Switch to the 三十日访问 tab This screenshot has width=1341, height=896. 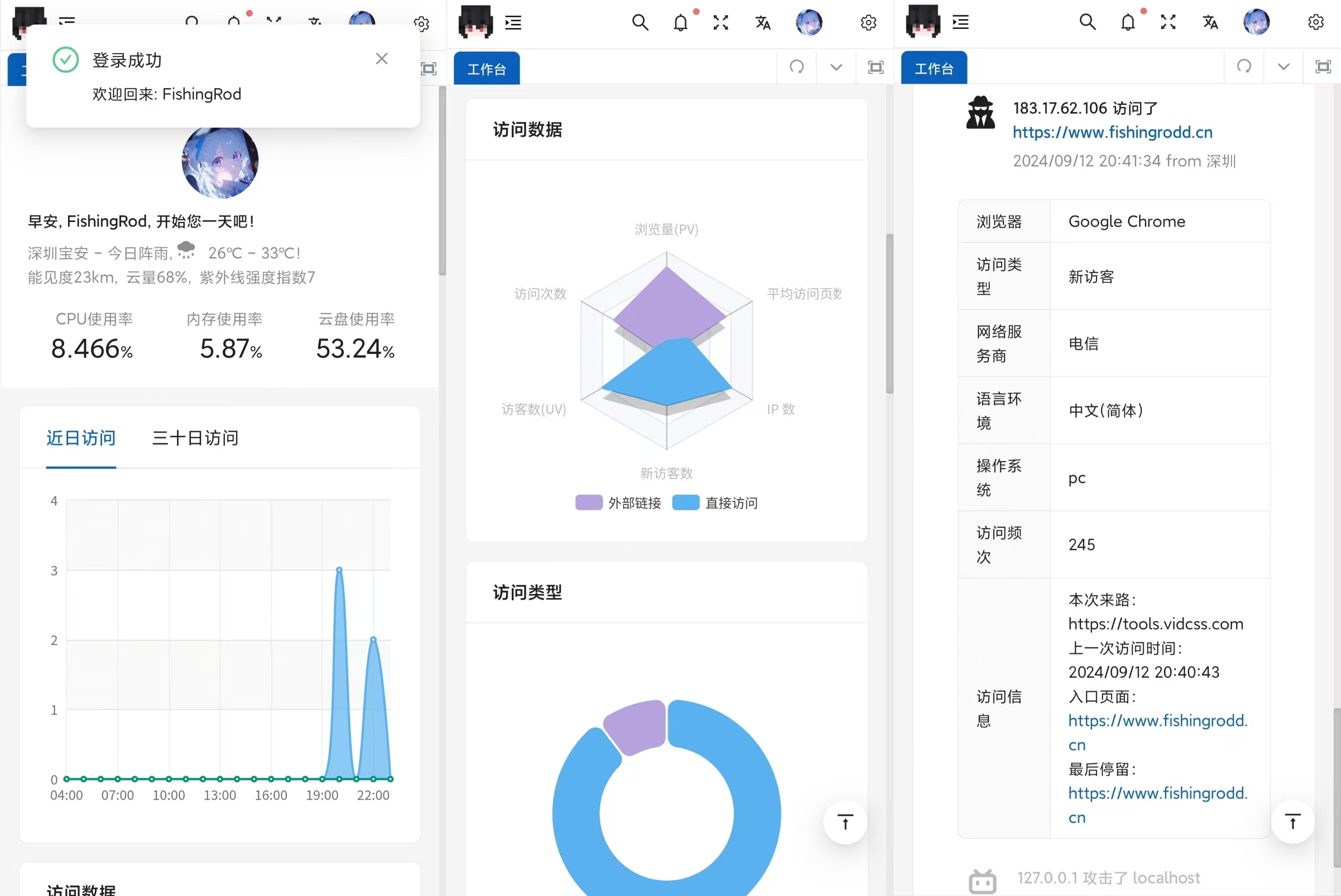[x=194, y=438]
